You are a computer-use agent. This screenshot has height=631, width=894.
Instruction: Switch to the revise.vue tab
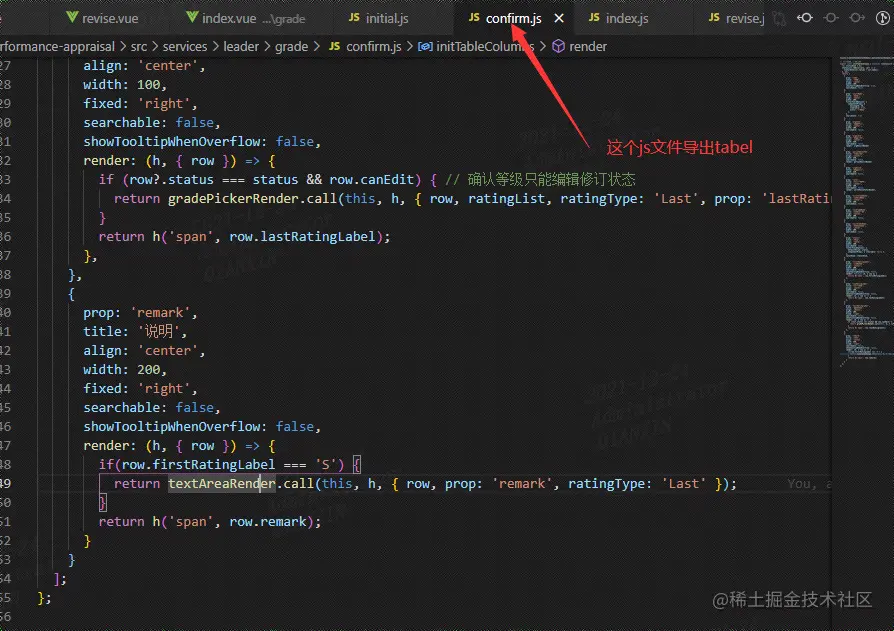tap(102, 18)
